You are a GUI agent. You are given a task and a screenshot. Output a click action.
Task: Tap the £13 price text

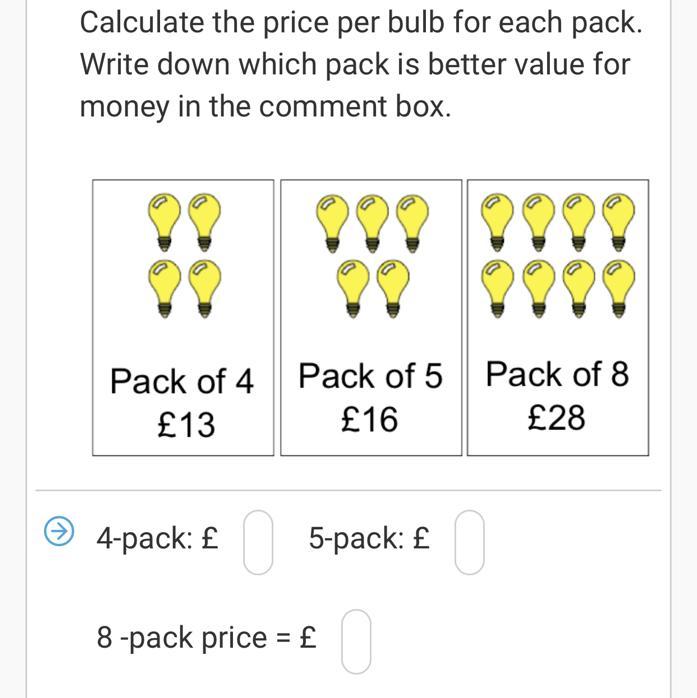[x=186, y=425]
